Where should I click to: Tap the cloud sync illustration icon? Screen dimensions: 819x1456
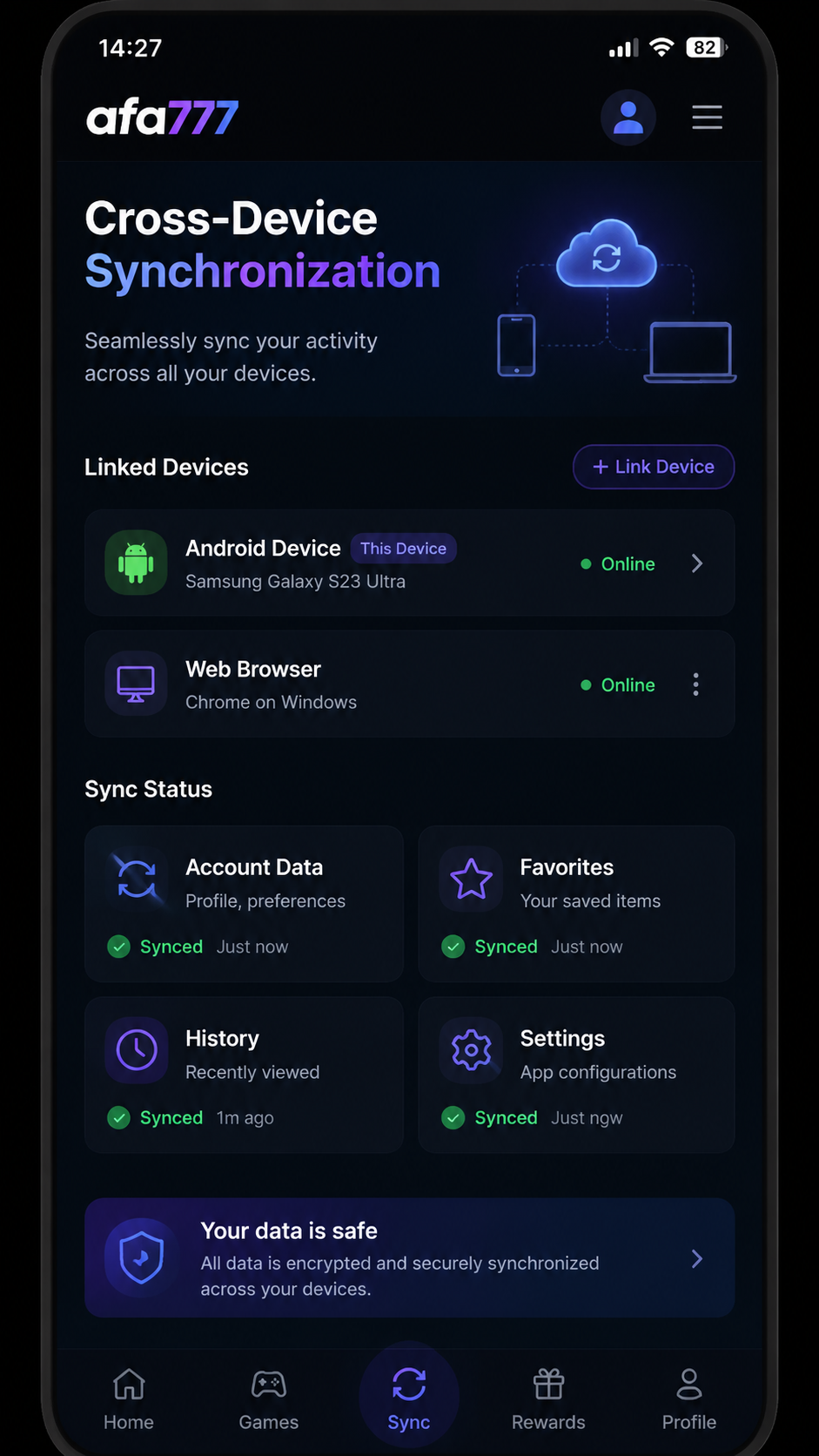pos(607,254)
